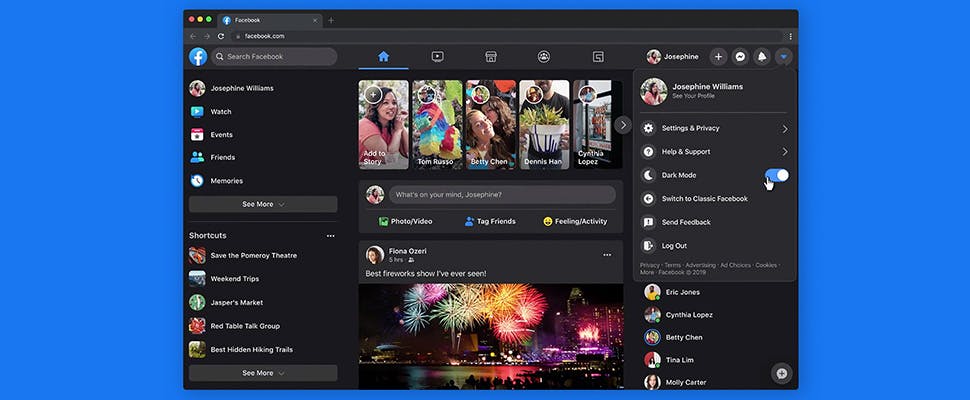Open Memories in the left sidebar
Viewport: 970px width, 400px height.
click(x=264, y=181)
